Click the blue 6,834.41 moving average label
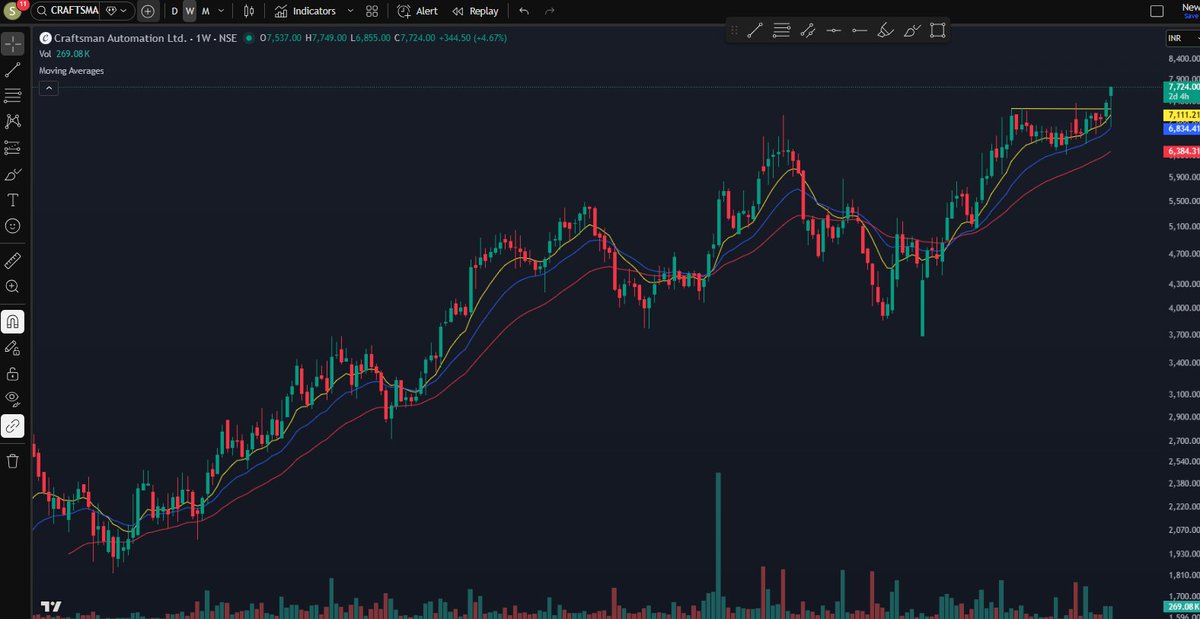 pyautogui.click(x=1182, y=129)
